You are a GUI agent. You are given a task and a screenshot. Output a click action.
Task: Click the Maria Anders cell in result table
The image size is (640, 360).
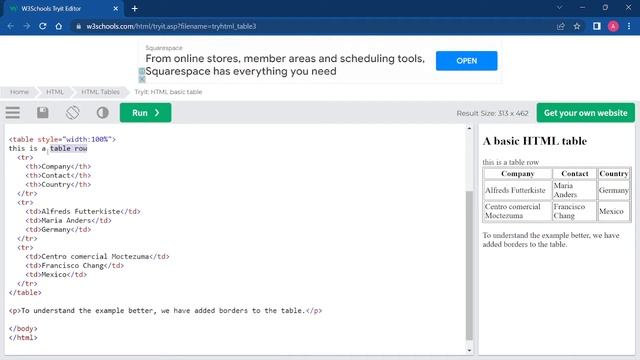click(574, 190)
